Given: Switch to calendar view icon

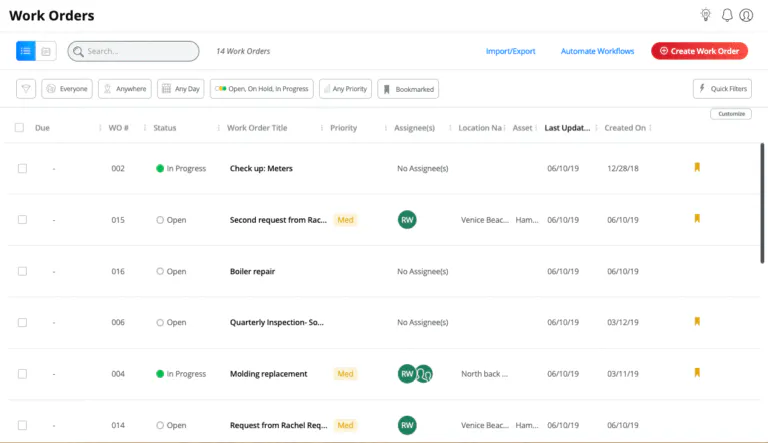Looking at the screenshot, I should coord(46,51).
